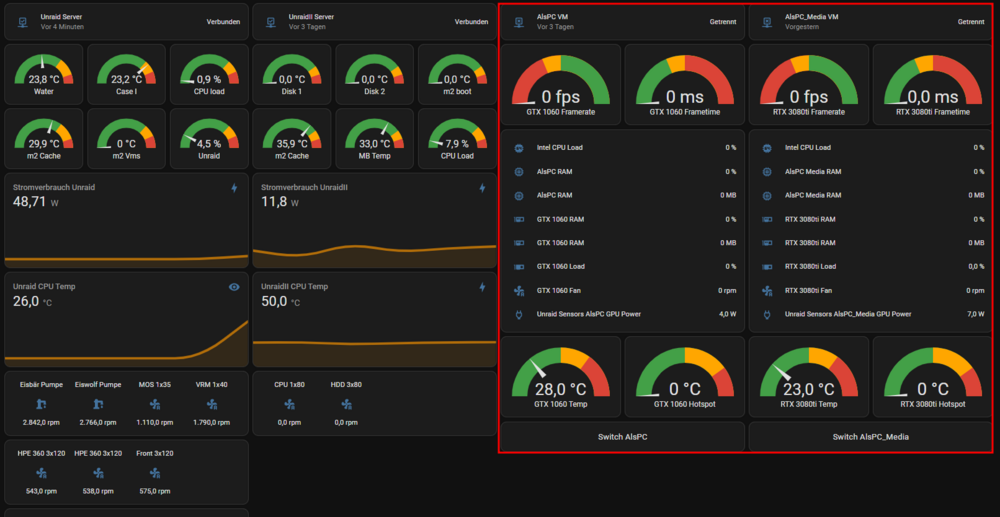The width and height of the screenshot is (1000, 517).
Task: Click the AlsPC_Media VM network icon
Action: (767, 22)
